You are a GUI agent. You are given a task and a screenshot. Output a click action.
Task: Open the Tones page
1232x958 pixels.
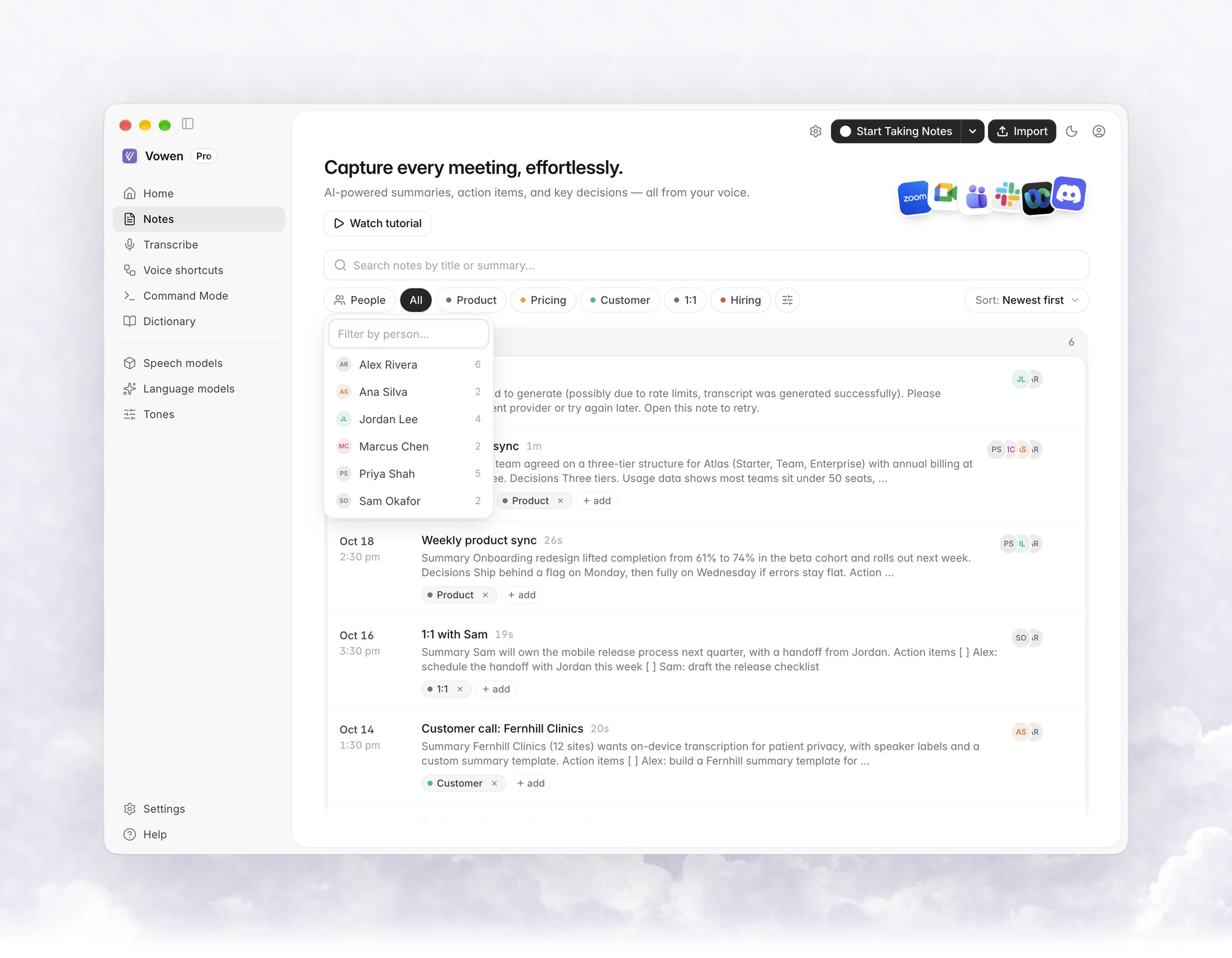199,414
